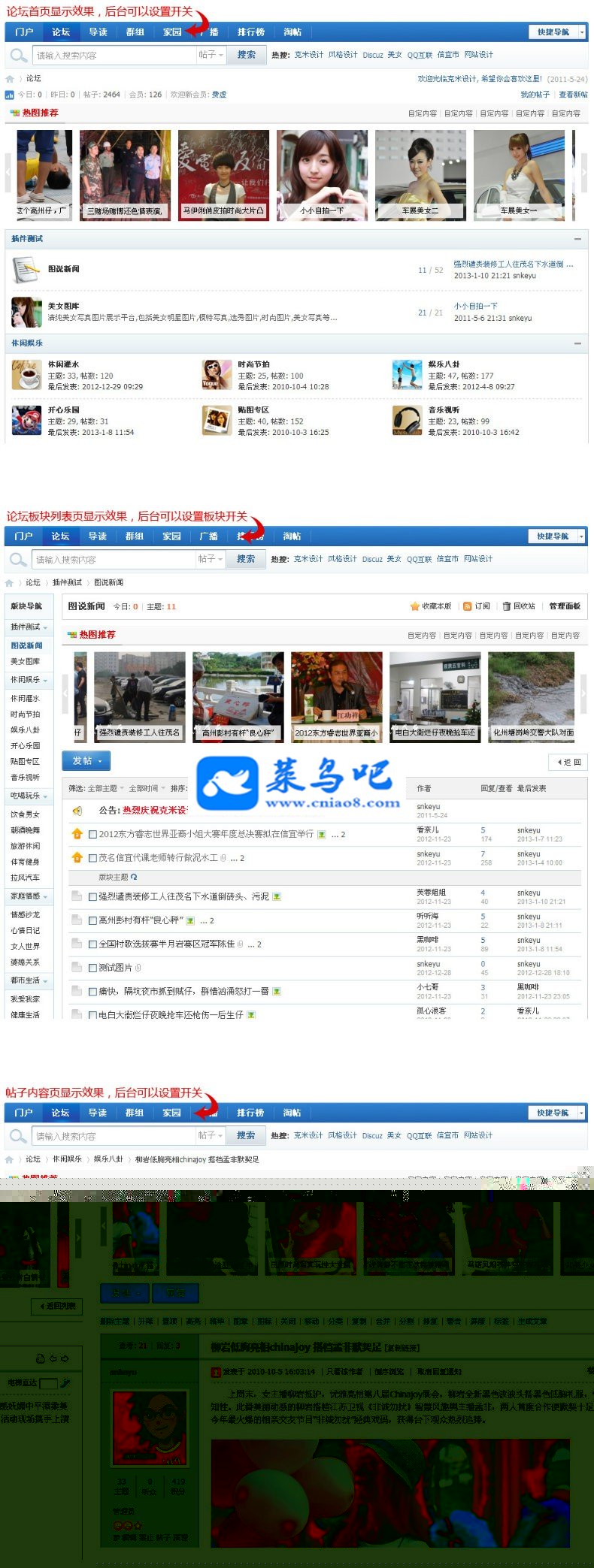Tick the checkbox for 2012东方睿志世界亚裔小姐 thread
This screenshot has width=594, height=1568.
92,834
